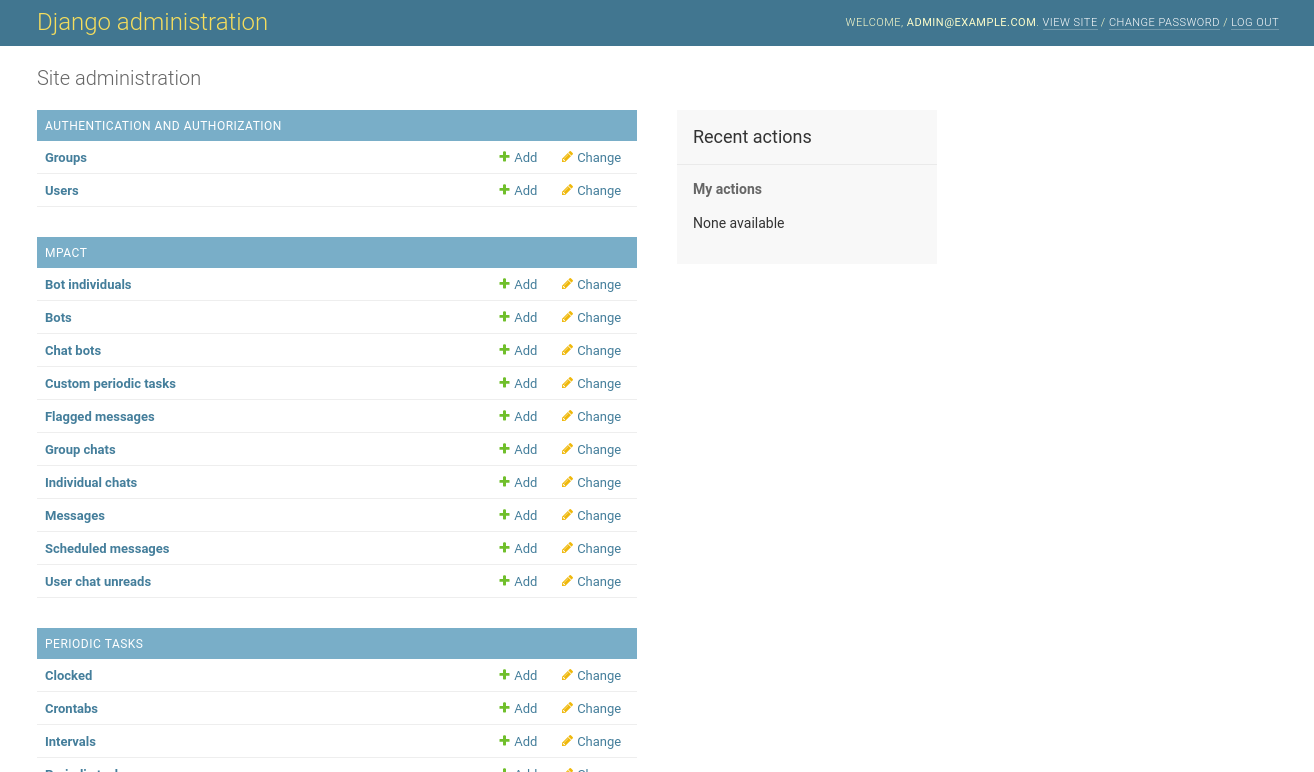Click the plus icon for Flagged messages
This screenshot has width=1314, height=772.
(x=505, y=416)
